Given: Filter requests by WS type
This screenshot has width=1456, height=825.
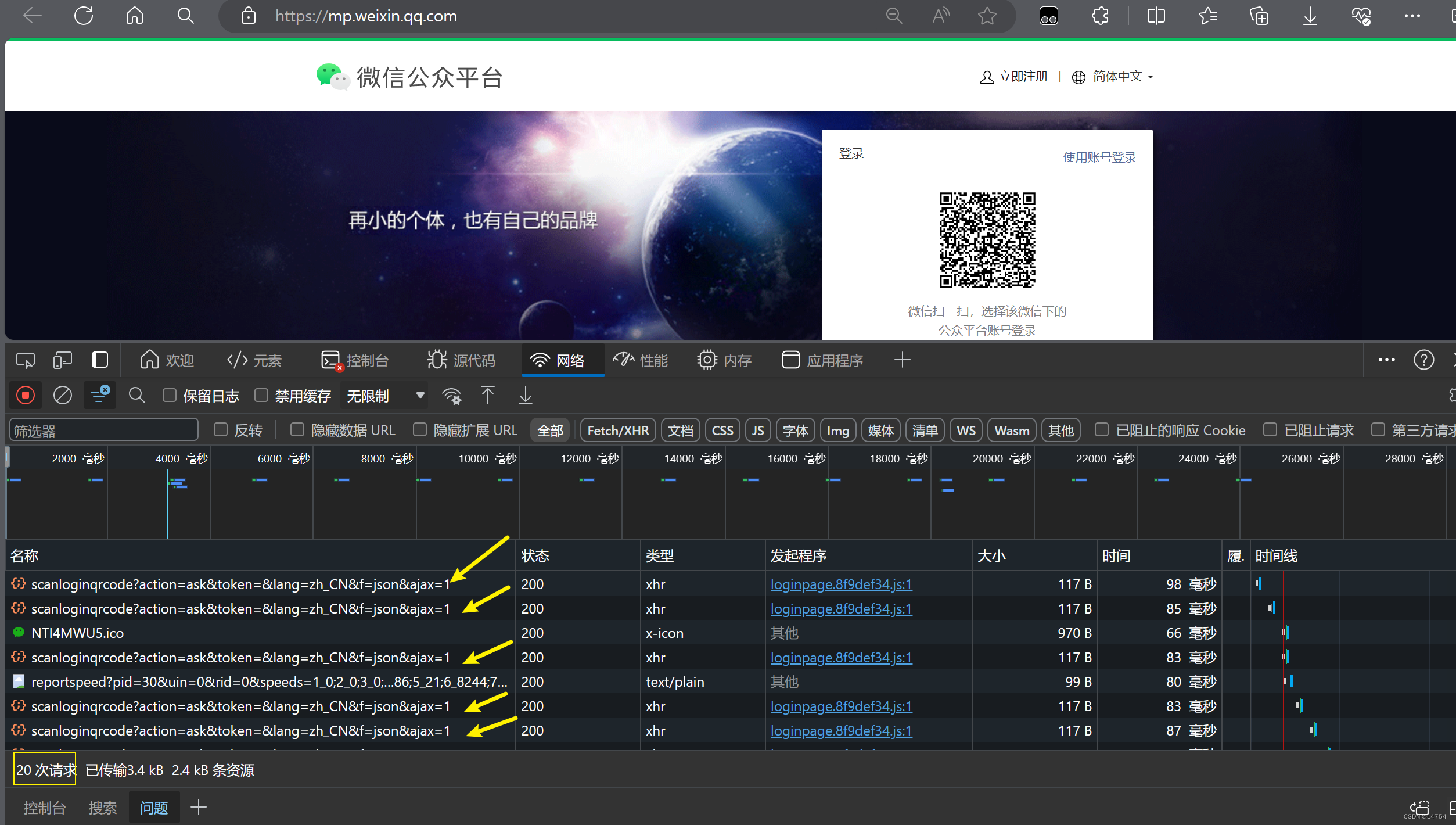Looking at the screenshot, I should tap(966, 431).
